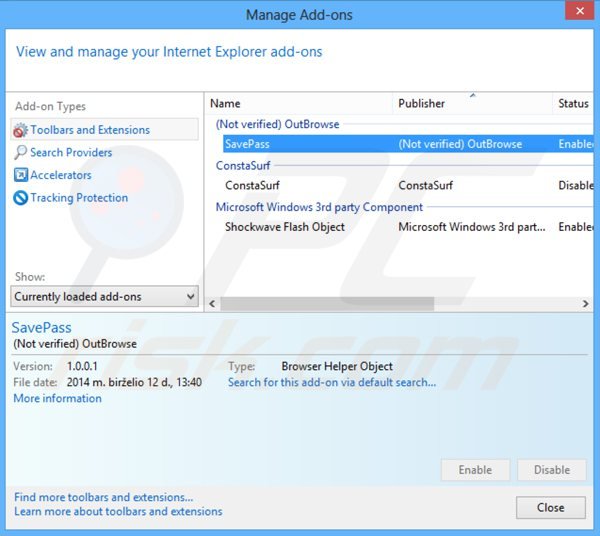Click the (Not verified) OutBrowse group header

pos(277,124)
